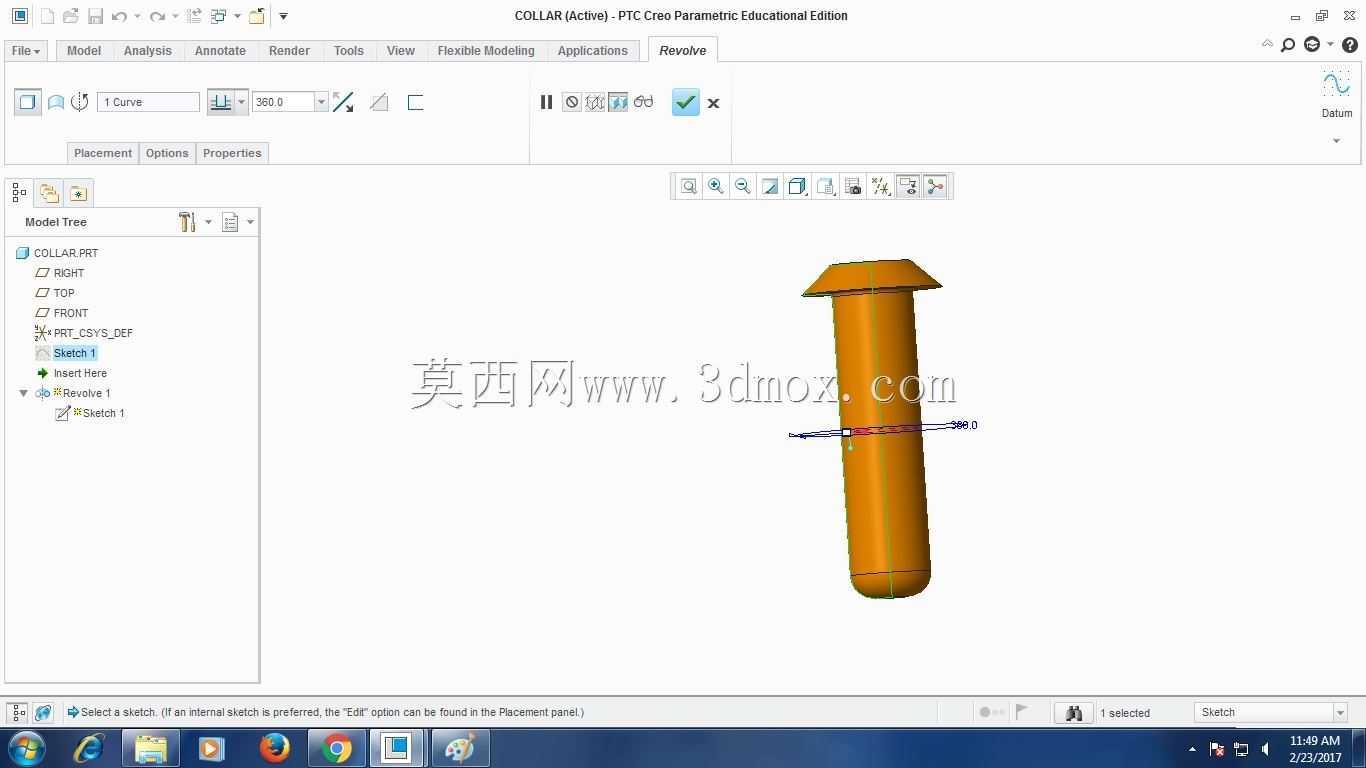Image resolution: width=1366 pixels, height=768 pixels.
Task: Toggle the Thicken Sketch option
Action: [x=415, y=102]
